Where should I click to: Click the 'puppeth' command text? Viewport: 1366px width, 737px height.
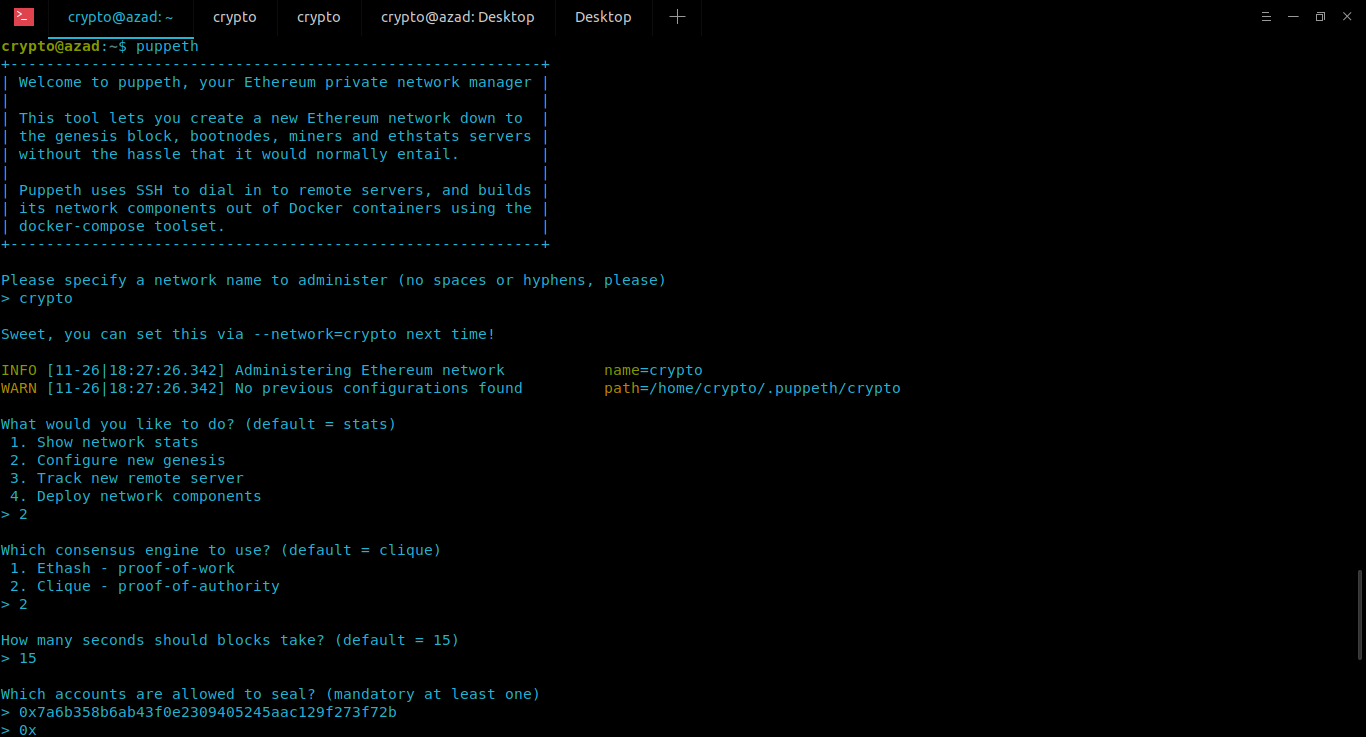167,46
